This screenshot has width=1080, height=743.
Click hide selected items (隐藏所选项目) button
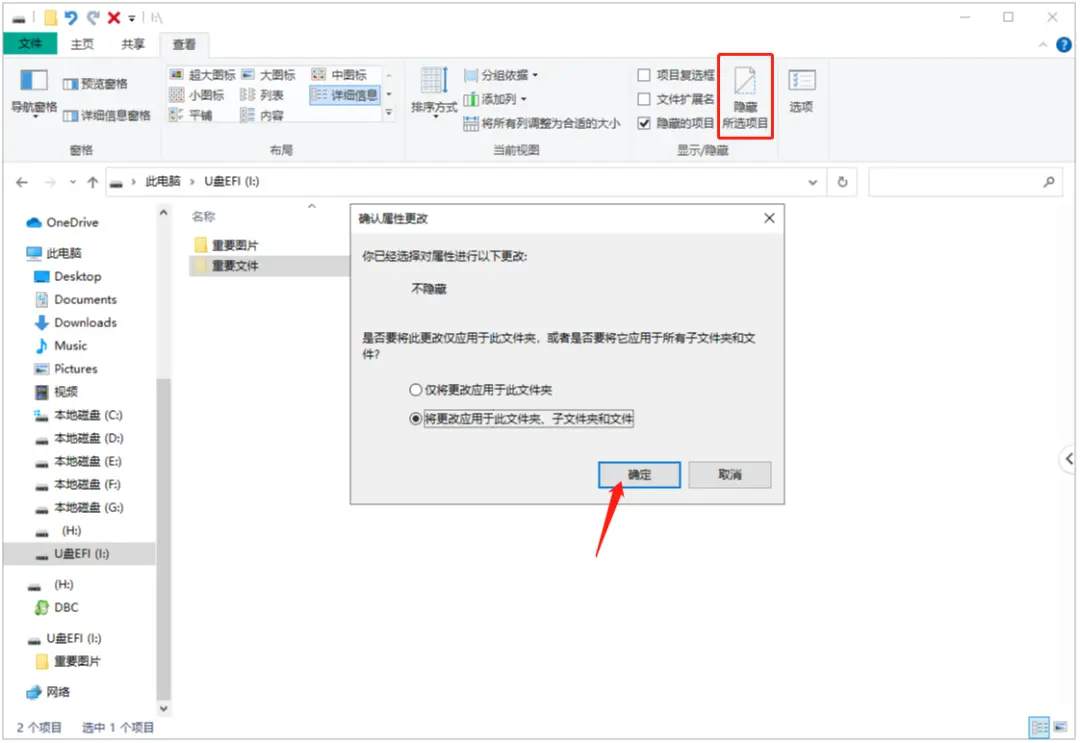745,96
